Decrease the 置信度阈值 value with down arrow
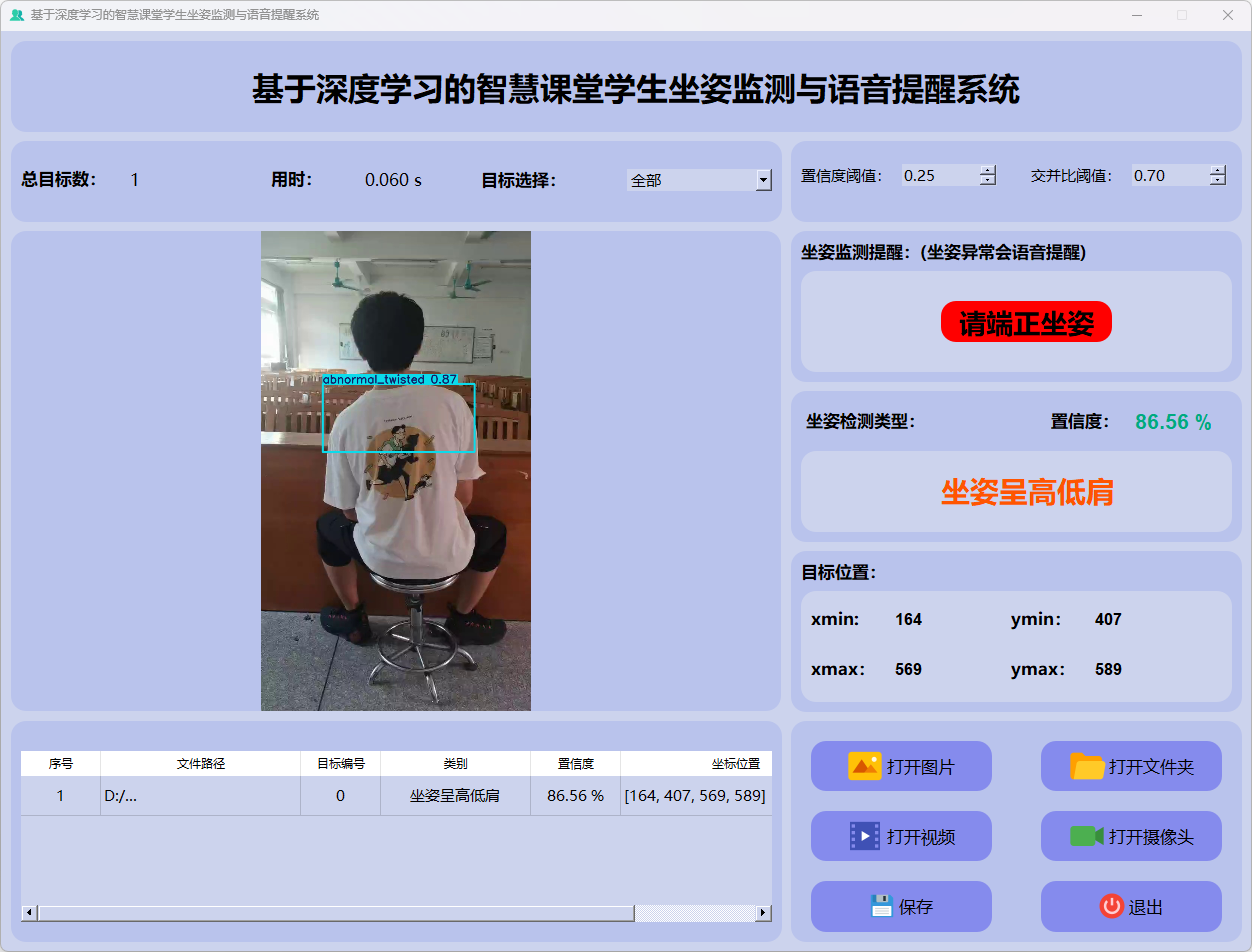1252x952 pixels. pyautogui.click(x=988, y=181)
